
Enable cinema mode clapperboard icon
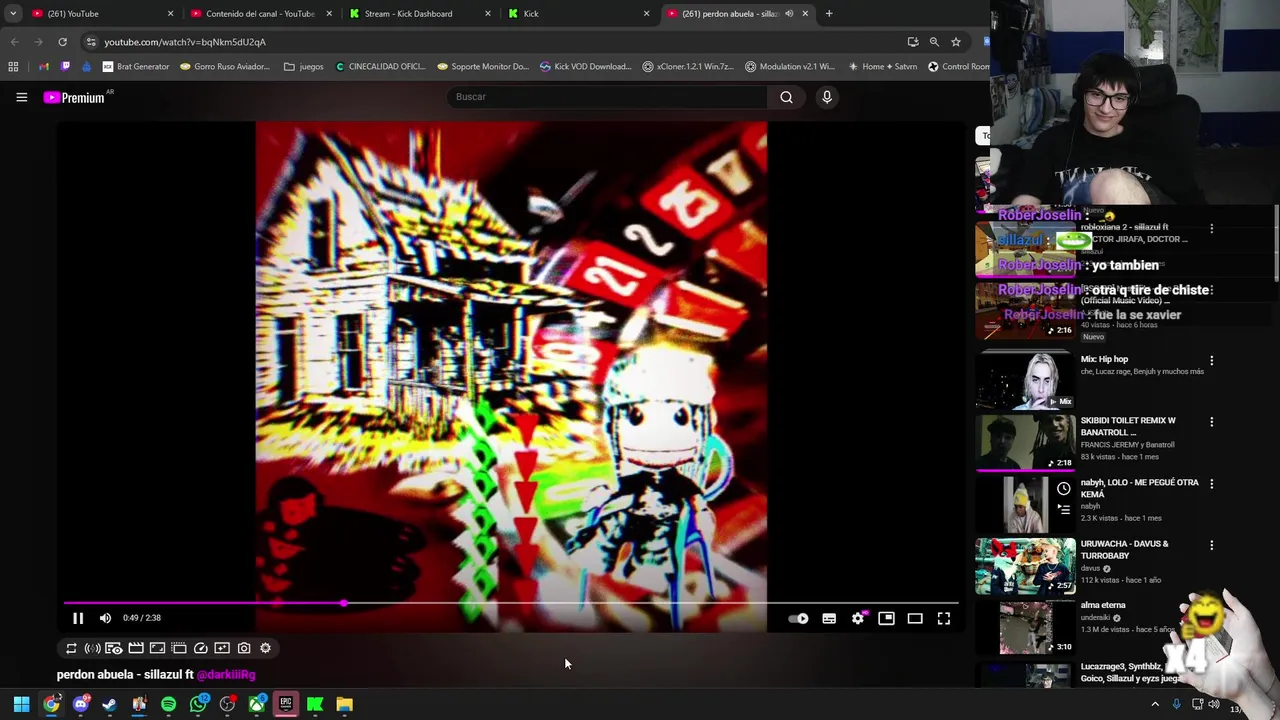click(136, 648)
